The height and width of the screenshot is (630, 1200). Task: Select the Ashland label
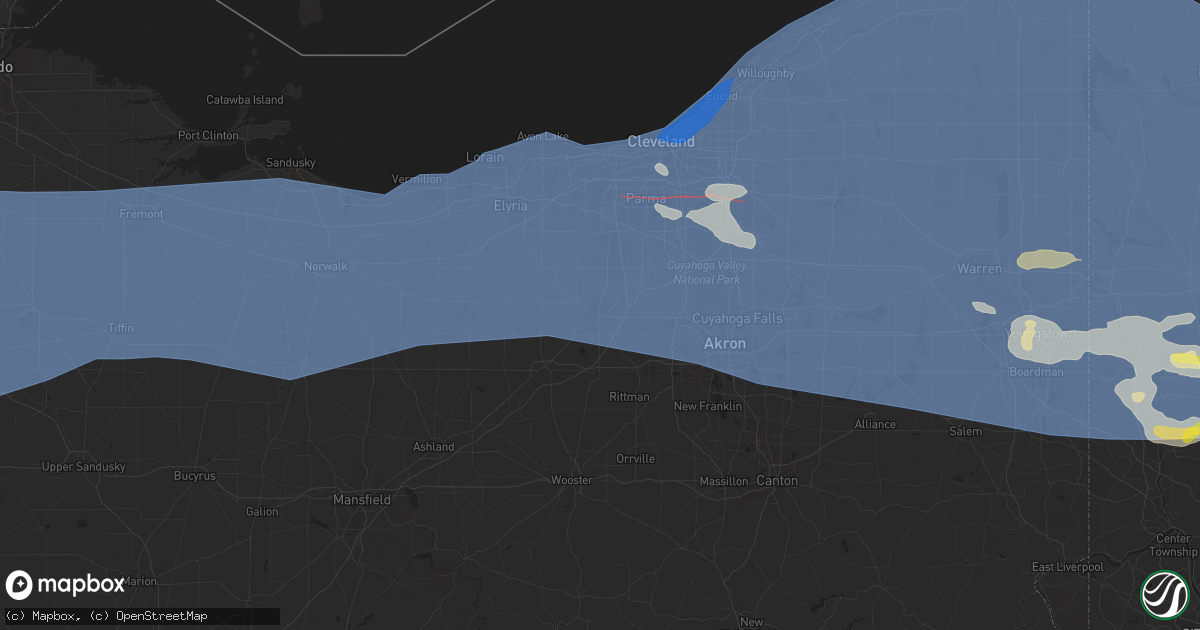pos(433,447)
